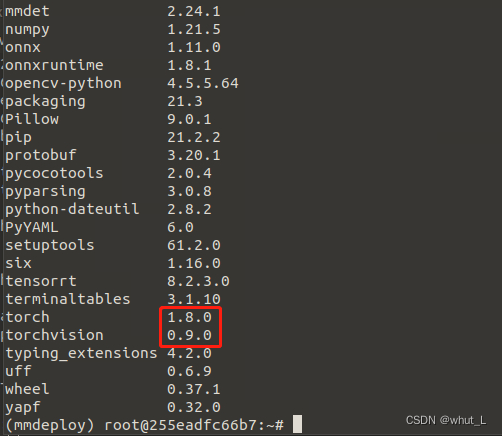Select the protobuf package name
The image size is (502, 436).
tap(41, 156)
